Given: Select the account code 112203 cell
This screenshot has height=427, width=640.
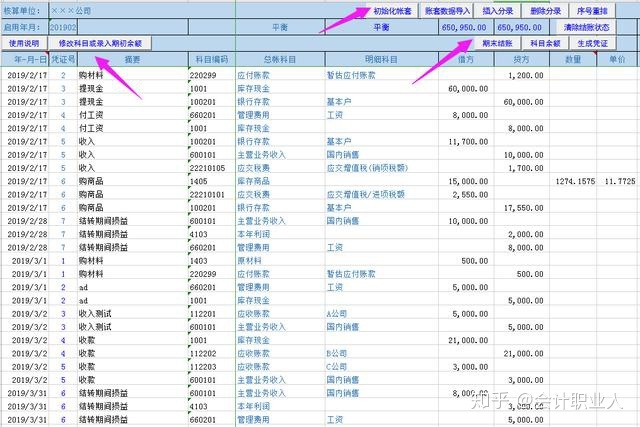Looking at the screenshot, I should point(211,367).
